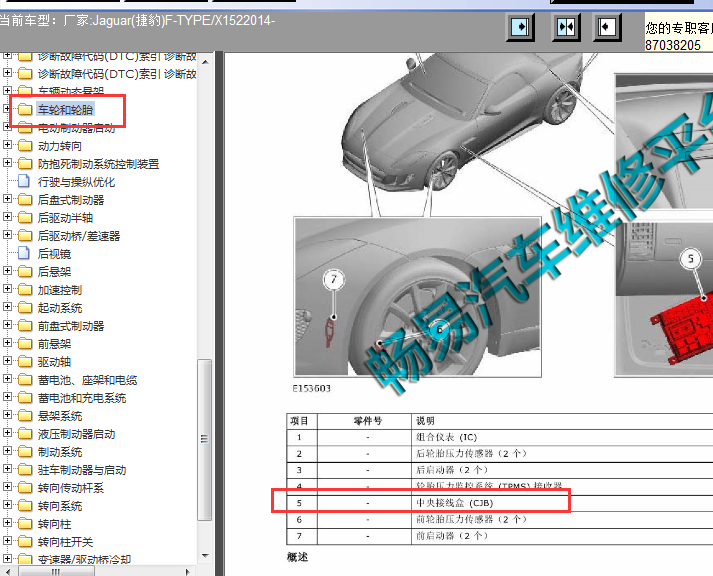Click the 后启动器 (2个) table cell
713x576 pixels.
pos(452,470)
